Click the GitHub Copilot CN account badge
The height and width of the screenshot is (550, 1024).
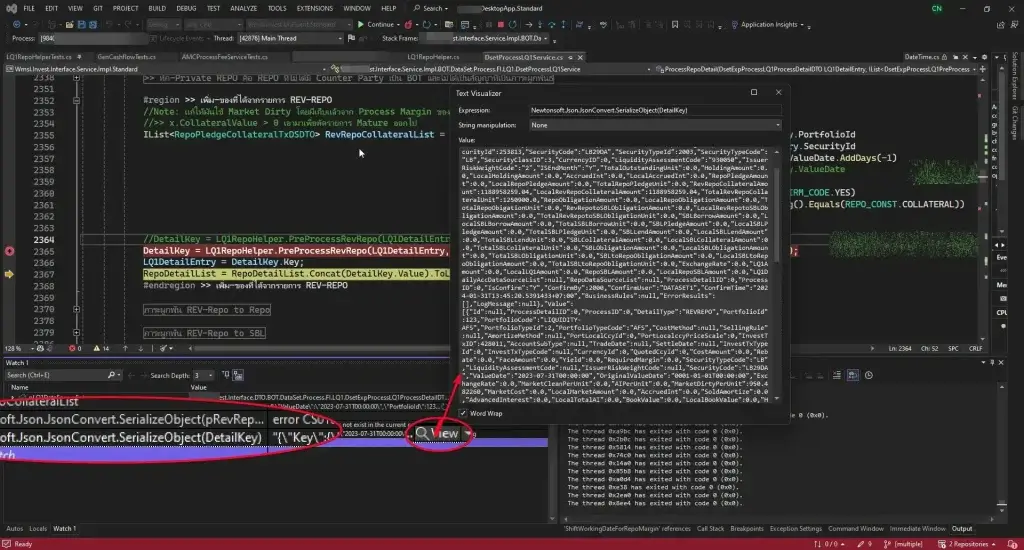pyautogui.click(x=936, y=8)
